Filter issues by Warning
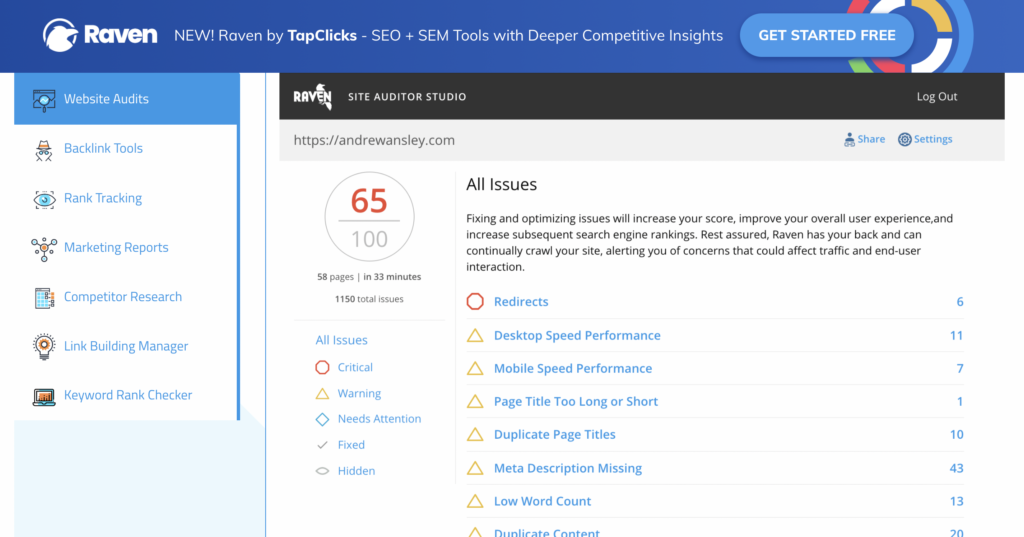Viewport: 1024px width, 537px height. point(359,393)
